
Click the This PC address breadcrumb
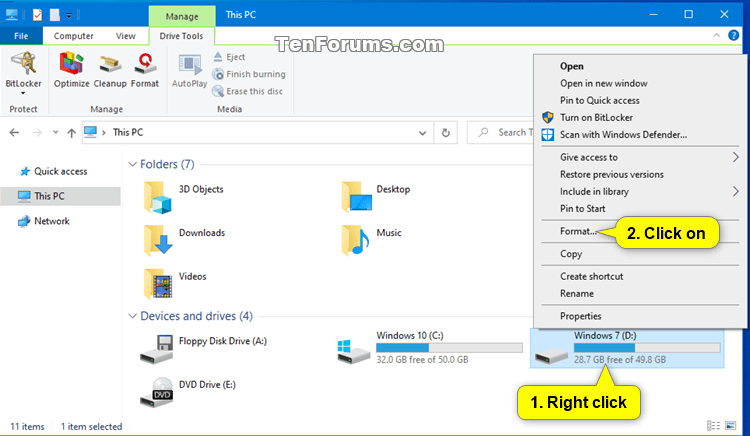click(128, 132)
